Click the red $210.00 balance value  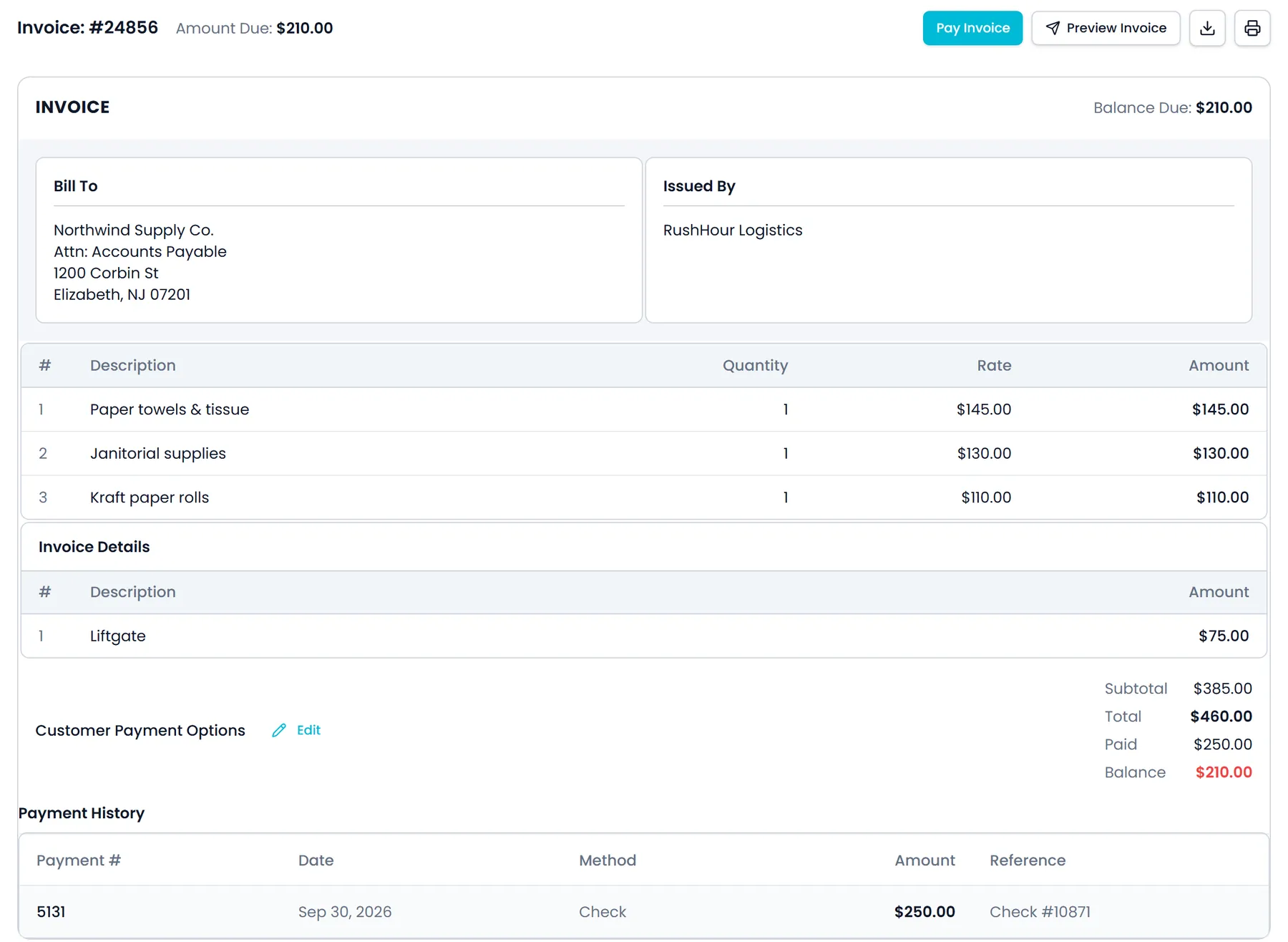tap(1224, 772)
